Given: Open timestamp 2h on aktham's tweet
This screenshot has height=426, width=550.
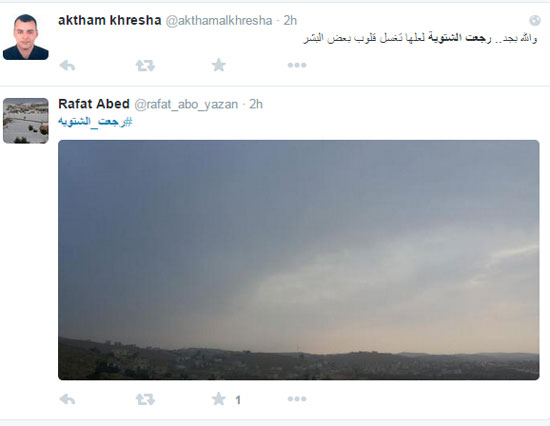Looking at the screenshot, I should (290, 21).
